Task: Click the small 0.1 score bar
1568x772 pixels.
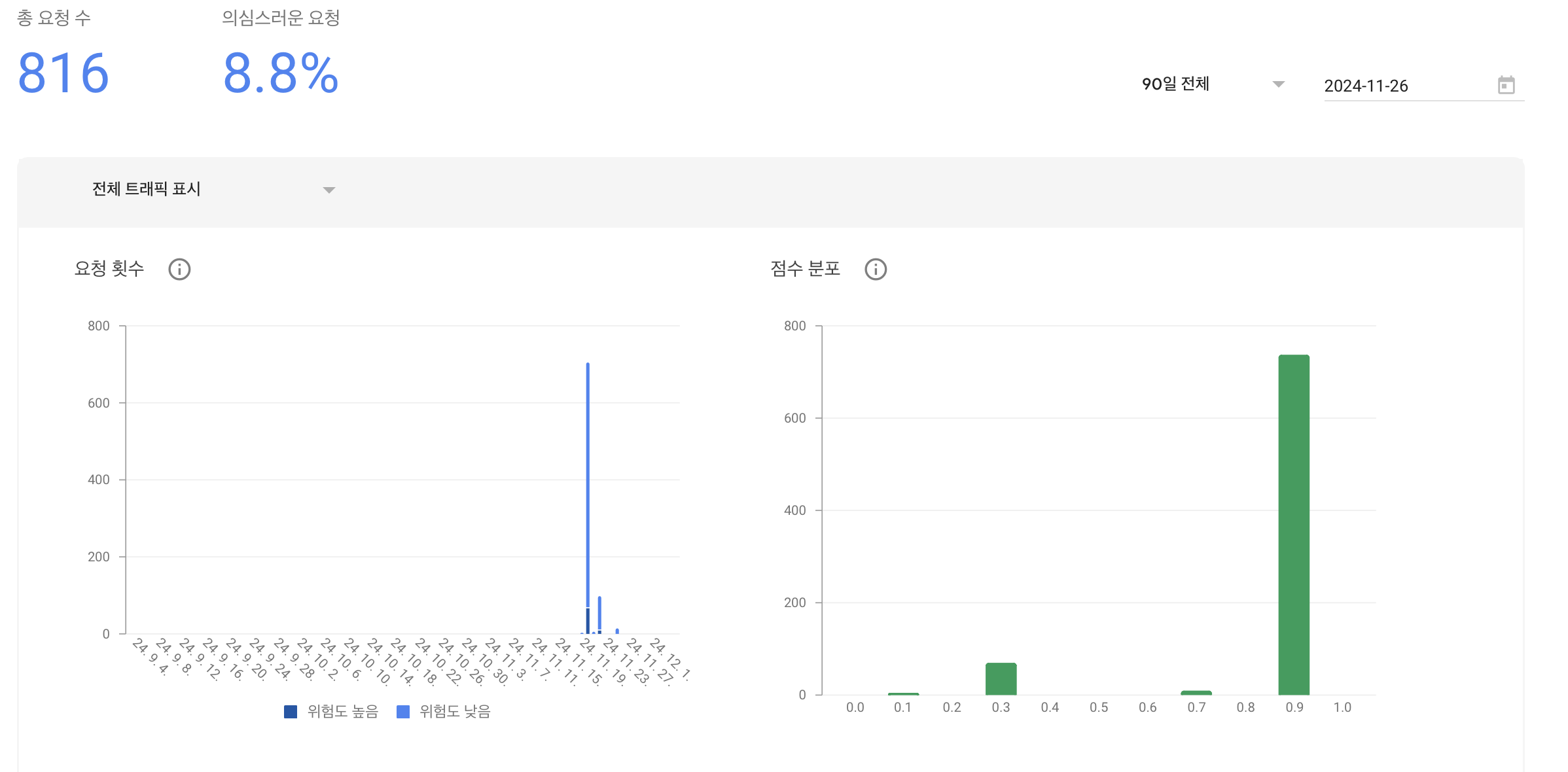Action: pos(903,693)
